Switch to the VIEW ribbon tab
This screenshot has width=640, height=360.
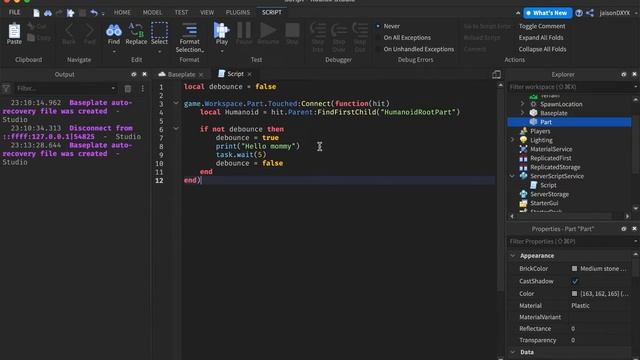click(x=207, y=13)
